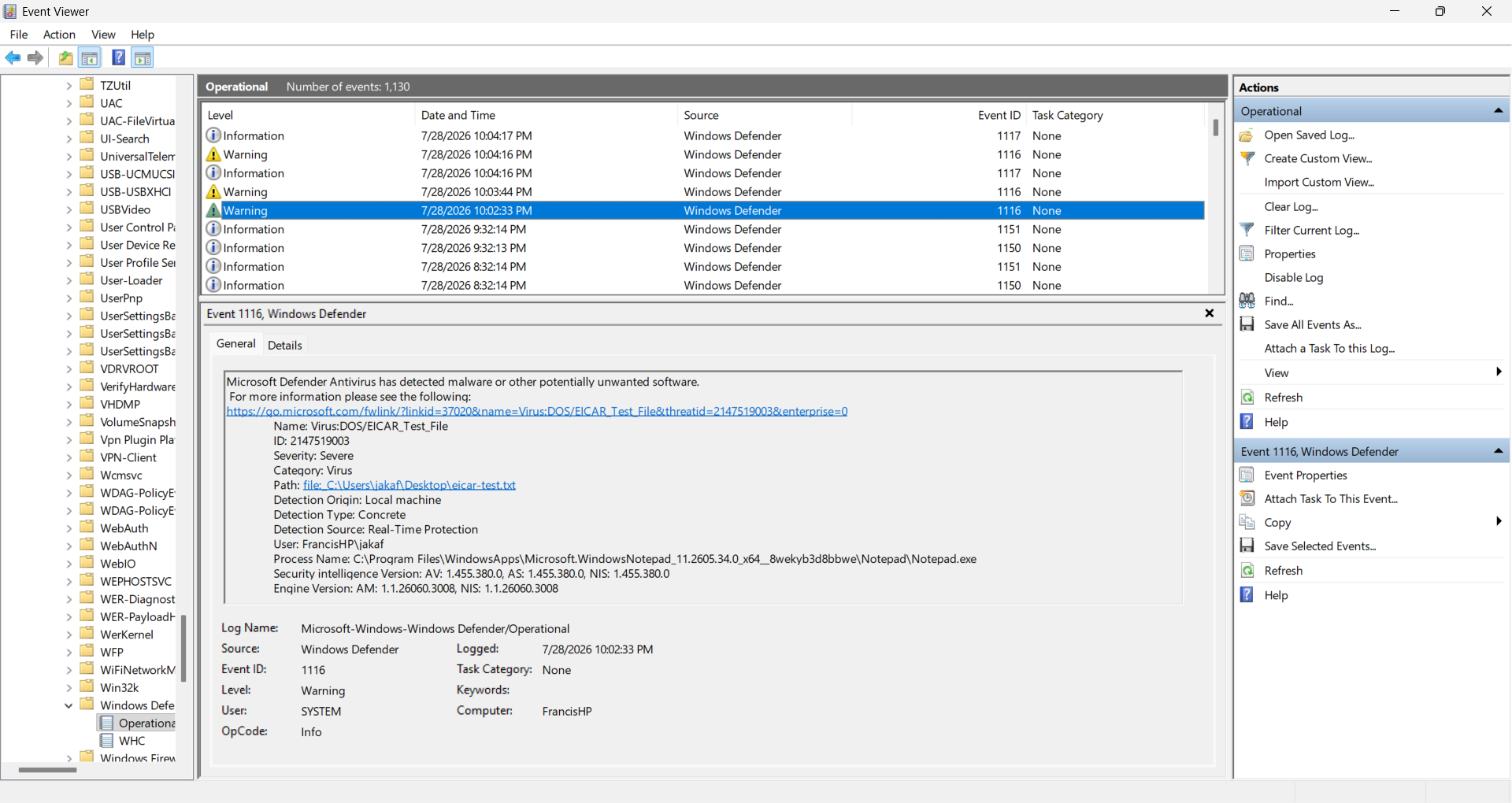Click the warning icon on the 10:03:44 PM event
Viewport: 1512px width, 803px height.
click(x=213, y=191)
